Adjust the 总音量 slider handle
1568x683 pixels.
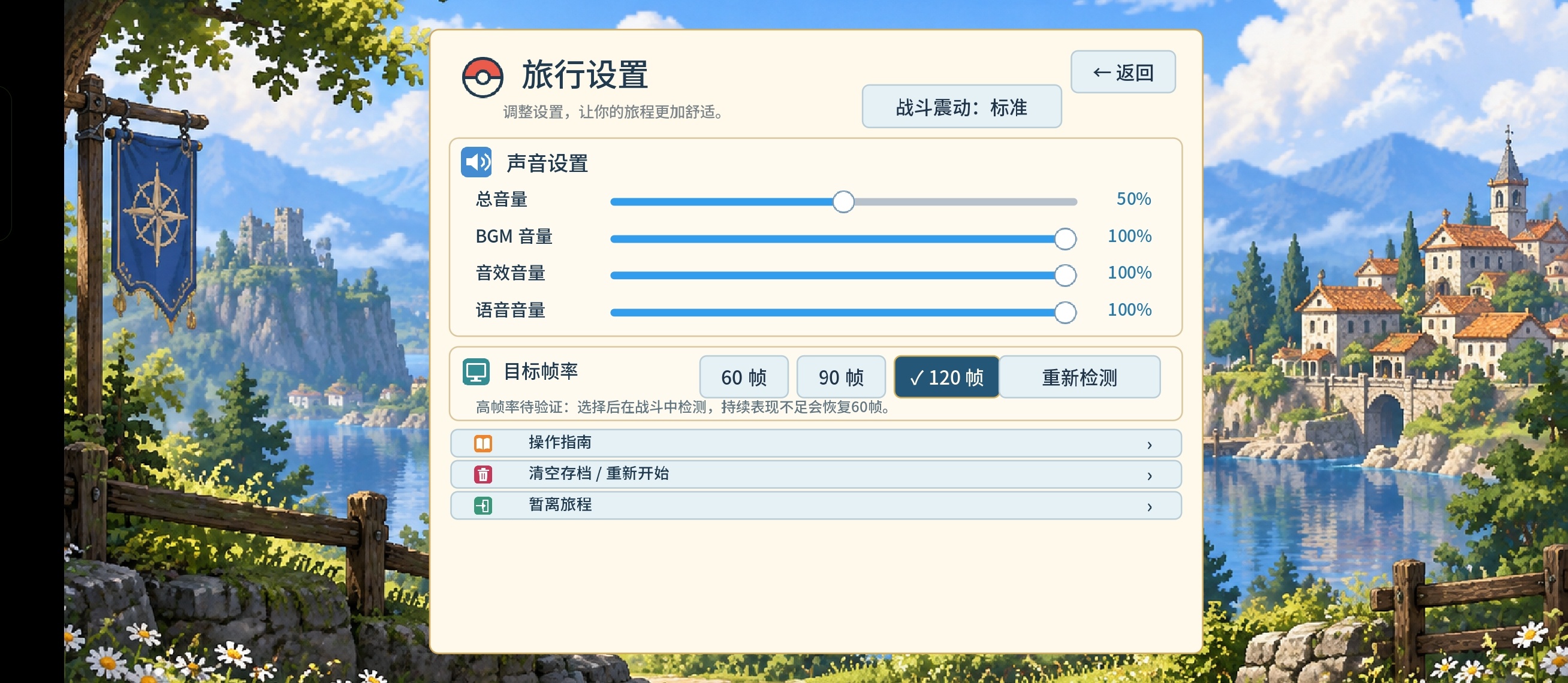(x=843, y=202)
